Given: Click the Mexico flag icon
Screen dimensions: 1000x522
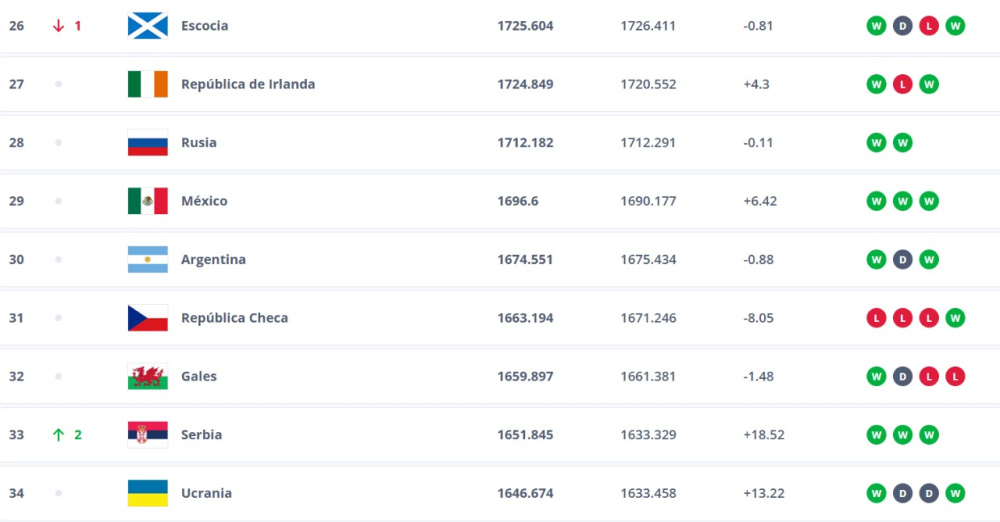Looking at the screenshot, I should 147,201.
